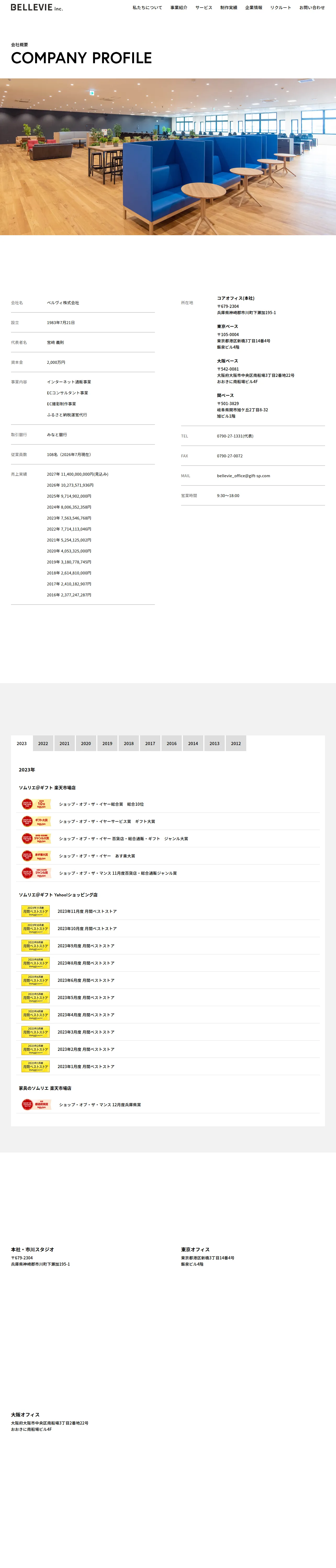Viewport: 336px width, 1568px height.
Task: Show the 2017 awards tab
Action: click(x=150, y=743)
